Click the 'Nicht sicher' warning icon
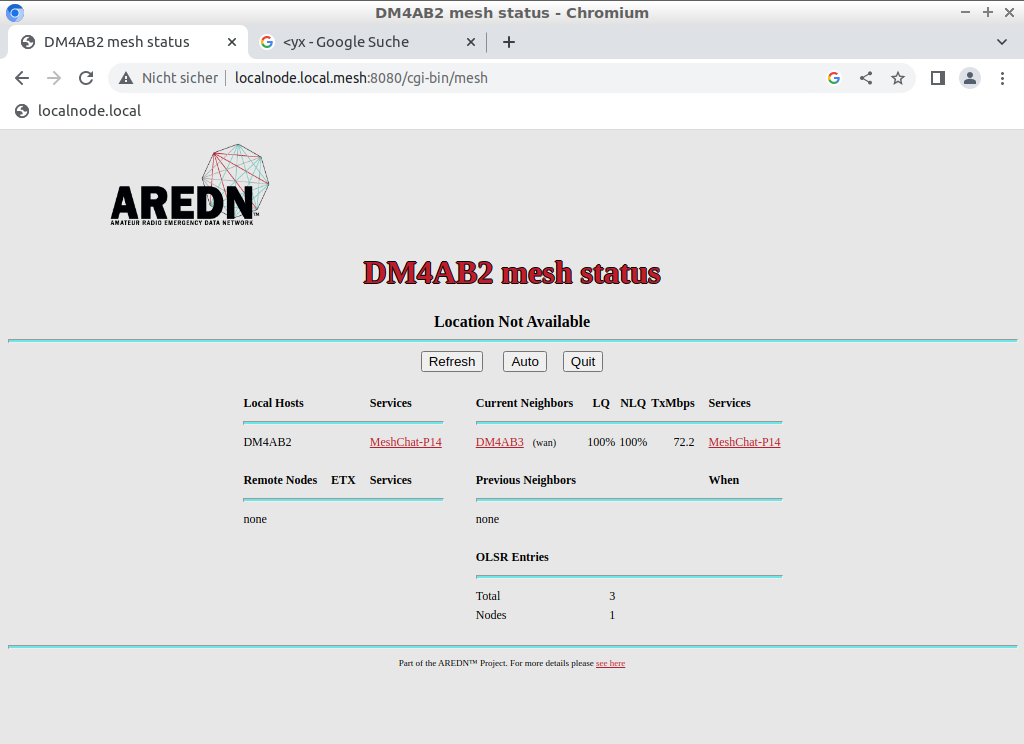Image resolution: width=1024 pixels, height=744 pixels. (126, 78)
